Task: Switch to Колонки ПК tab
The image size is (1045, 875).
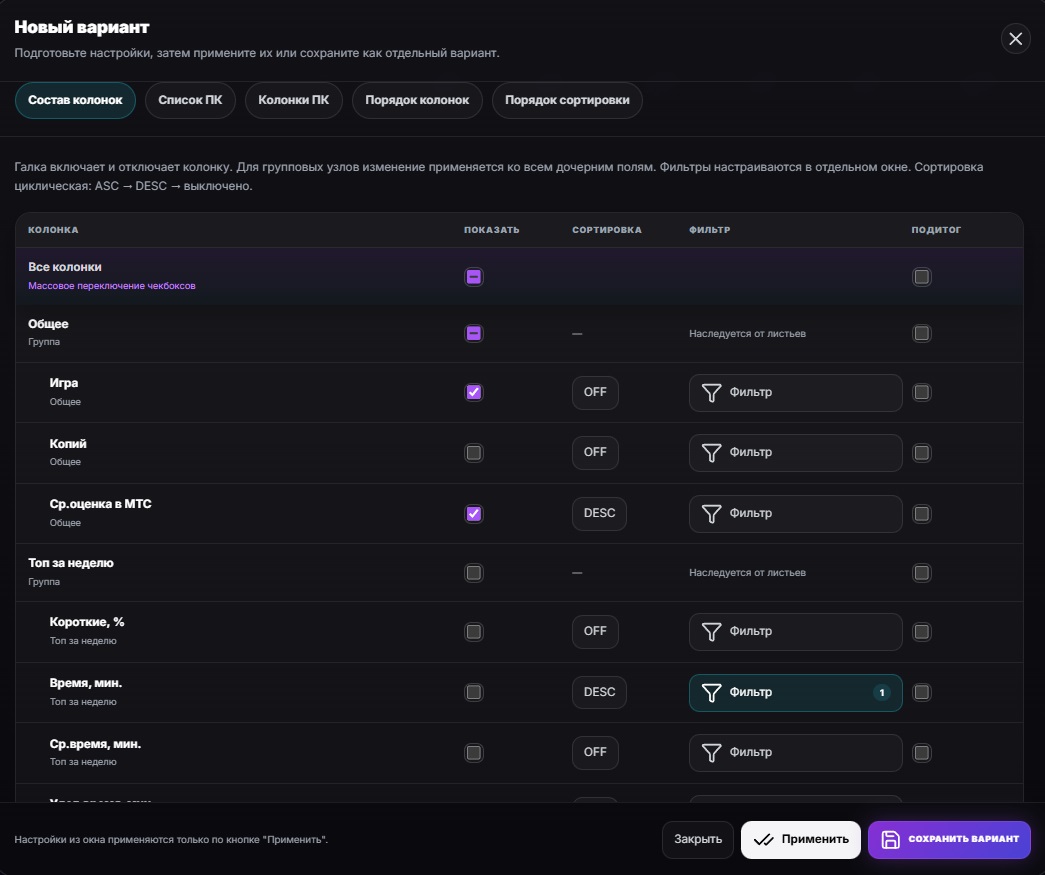Action: [x=294, y=100]
